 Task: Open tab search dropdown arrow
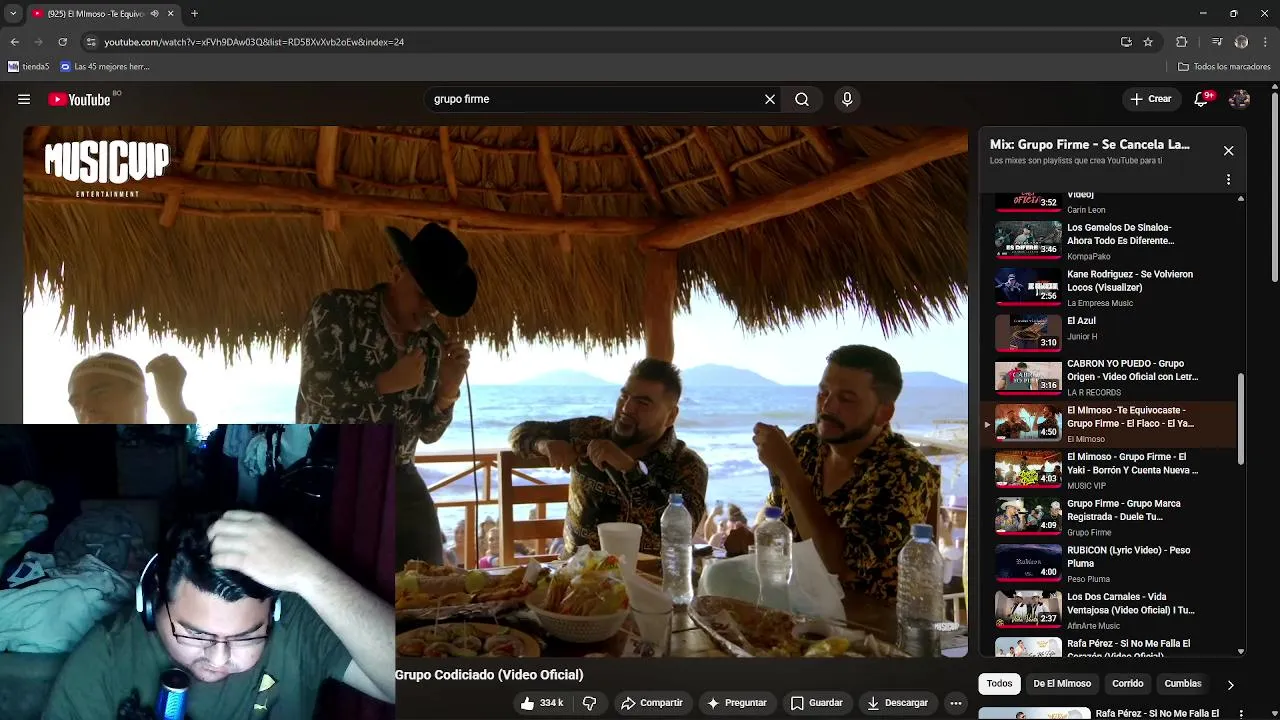(13, 14)
